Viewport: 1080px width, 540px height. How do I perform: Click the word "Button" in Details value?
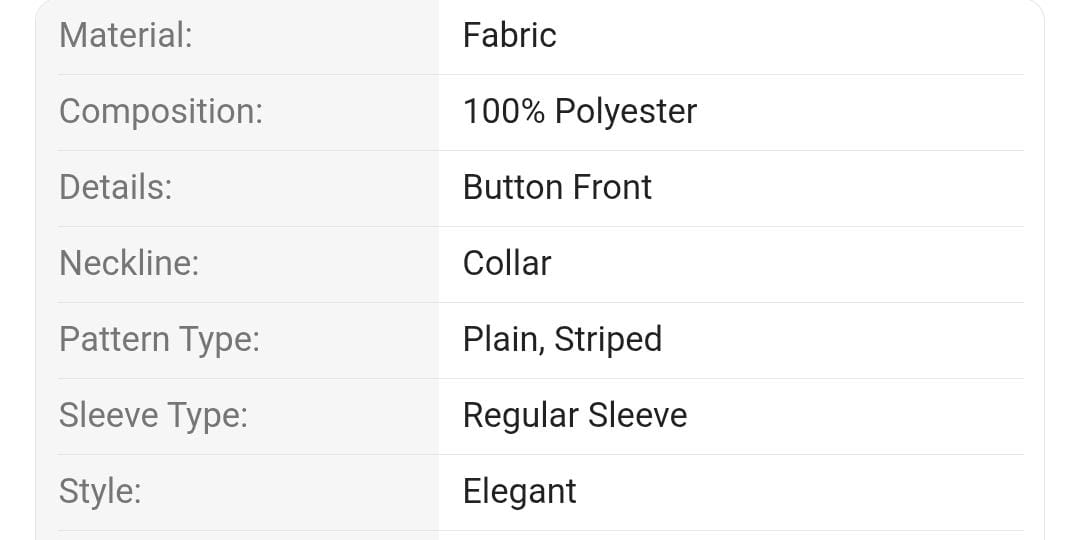[512, 188]
